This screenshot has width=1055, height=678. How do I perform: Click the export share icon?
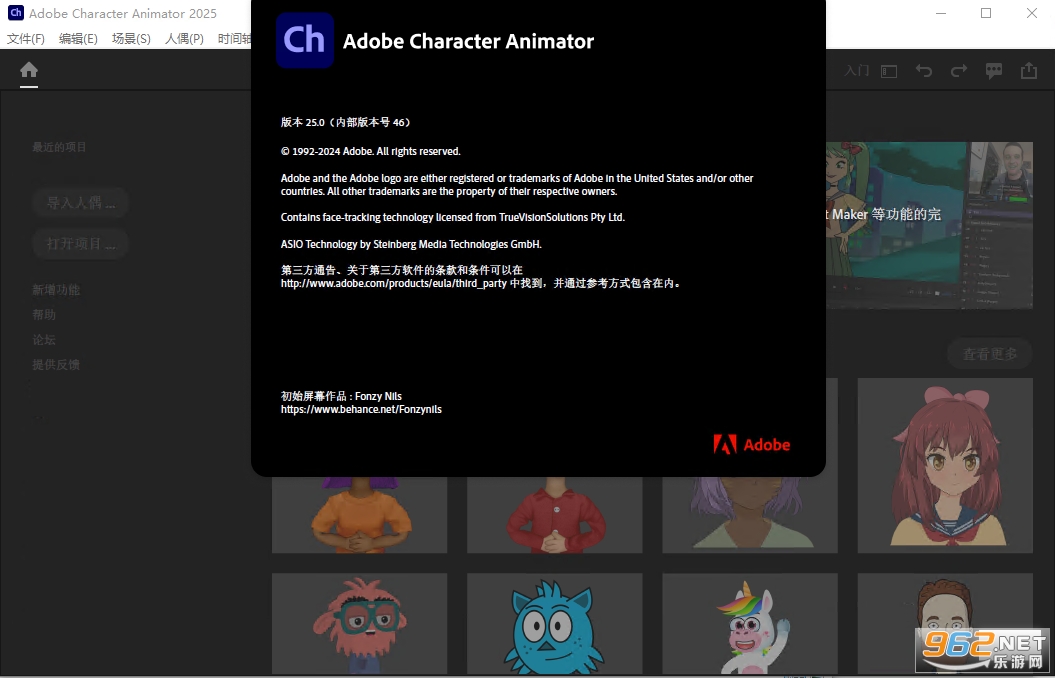[x=1029, y=71]
